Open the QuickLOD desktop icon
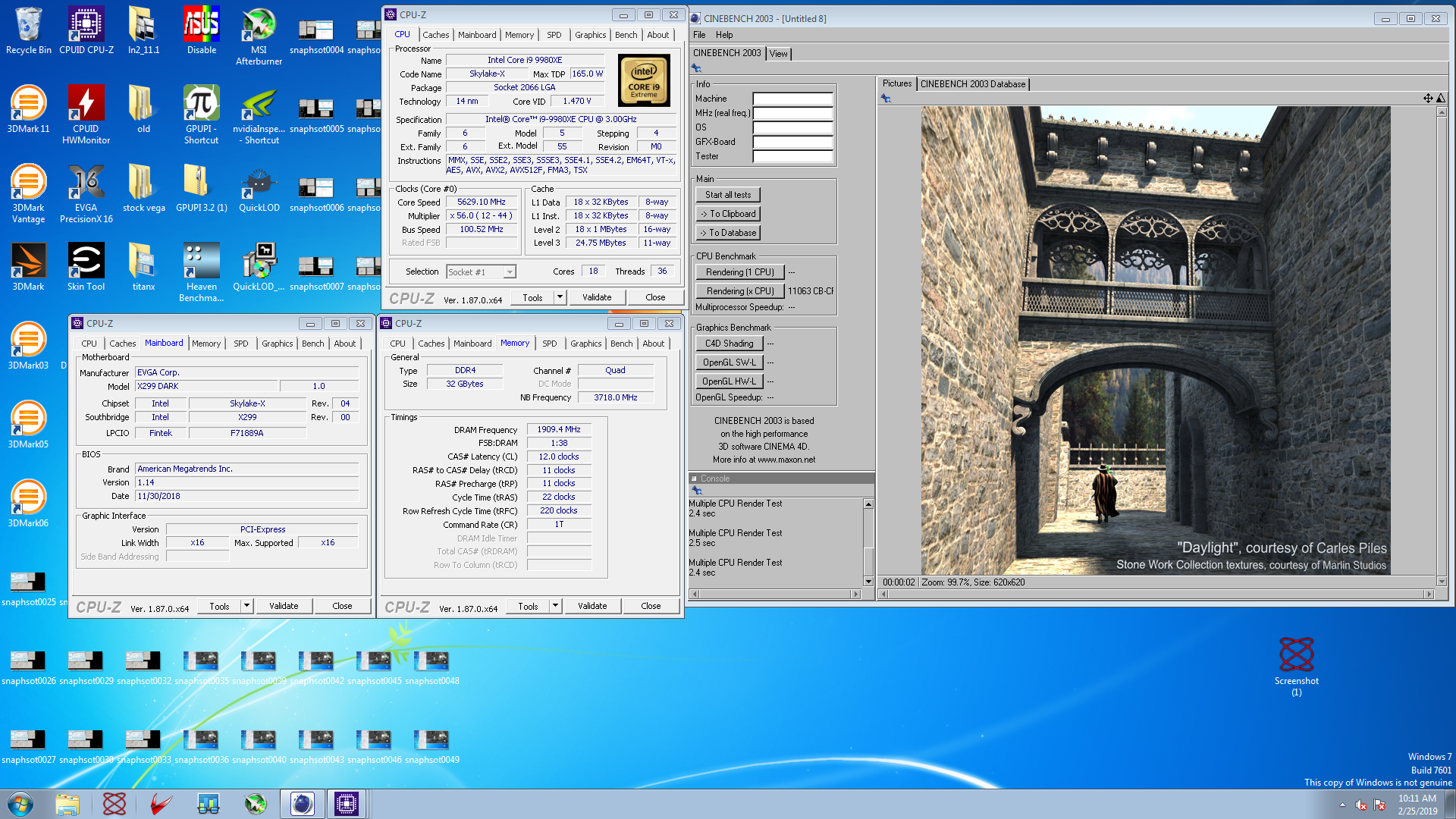1456x819 pixels. [259, 189]
